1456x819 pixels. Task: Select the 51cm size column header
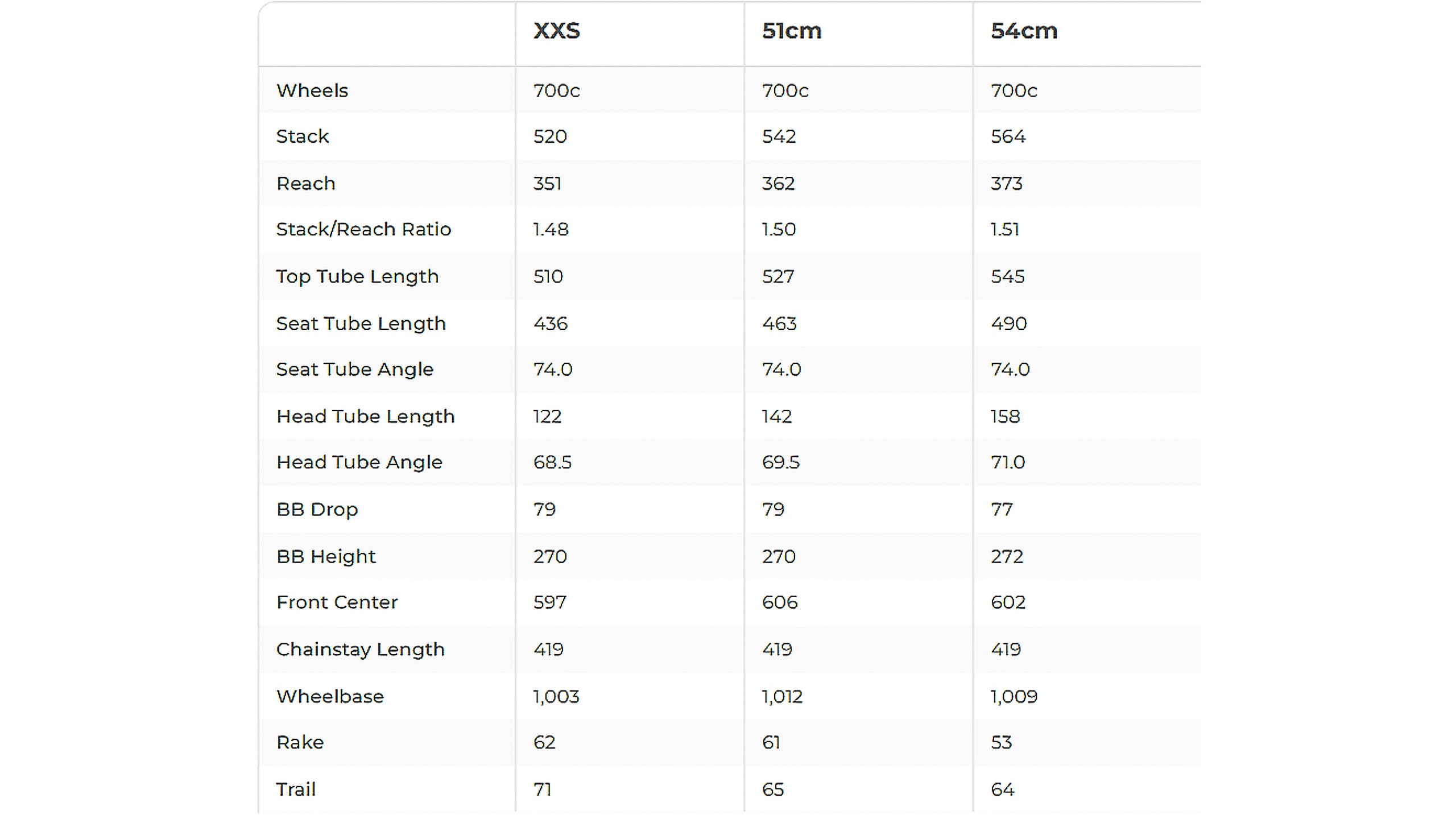[x=792, y=31]
